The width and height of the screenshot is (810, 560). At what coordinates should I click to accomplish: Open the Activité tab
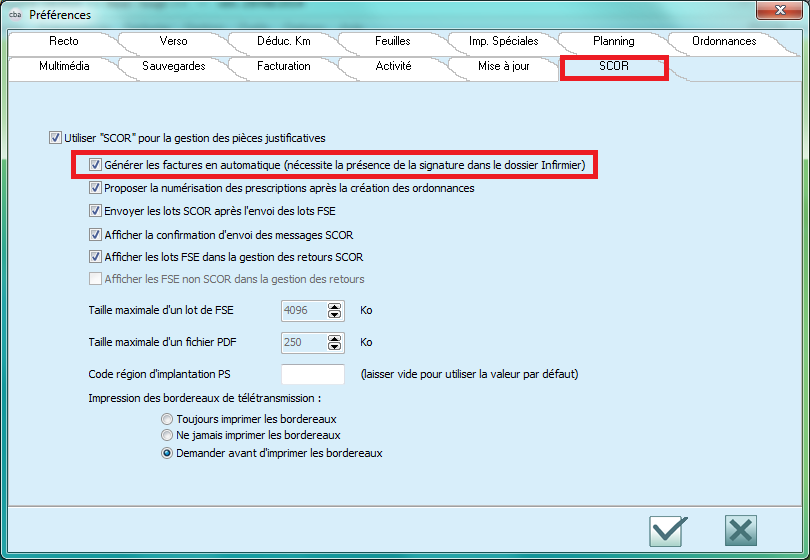pyautogui.click(x=393, y=66)
